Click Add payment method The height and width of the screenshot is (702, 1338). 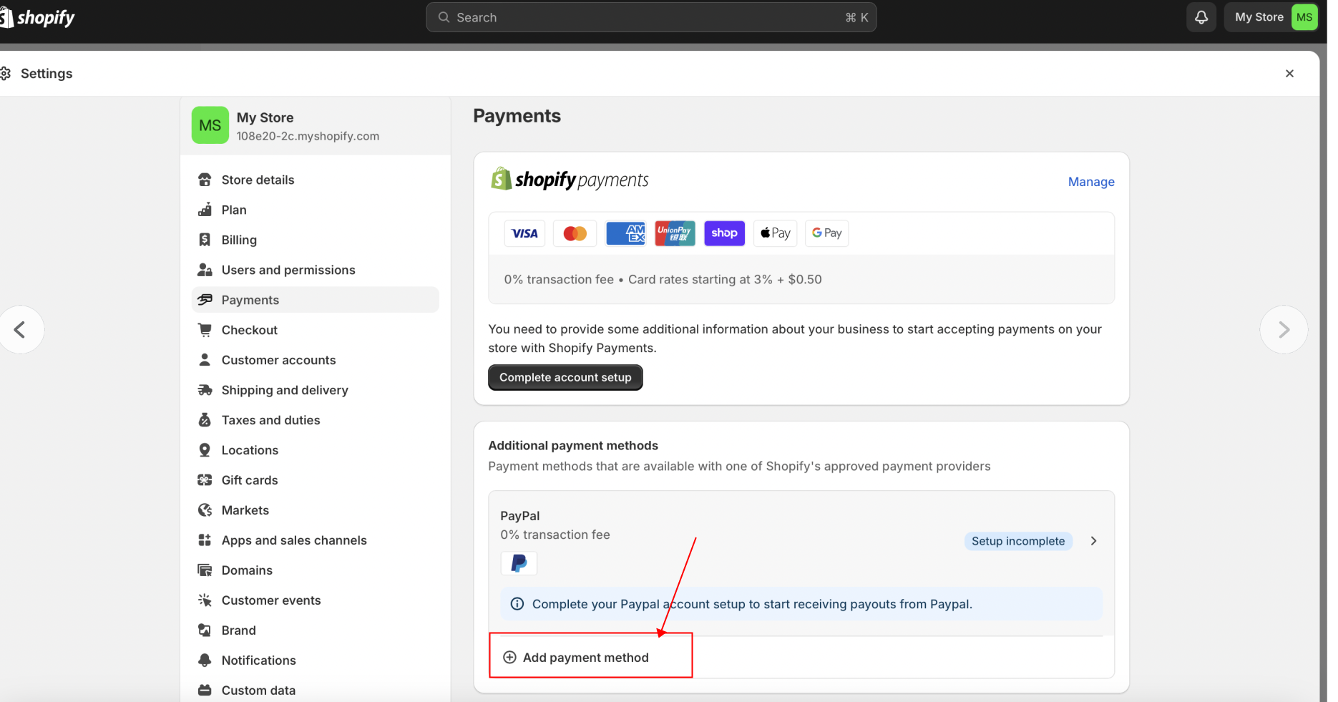585,657
